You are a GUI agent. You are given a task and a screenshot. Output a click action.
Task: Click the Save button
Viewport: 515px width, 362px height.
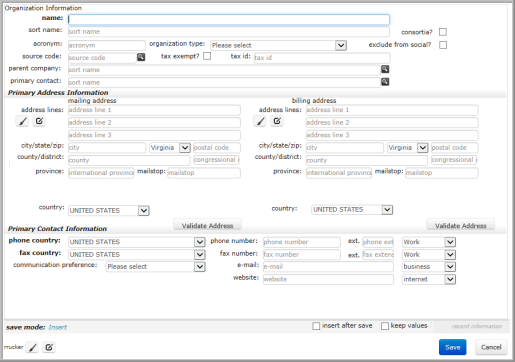click(x=452, y=347)
